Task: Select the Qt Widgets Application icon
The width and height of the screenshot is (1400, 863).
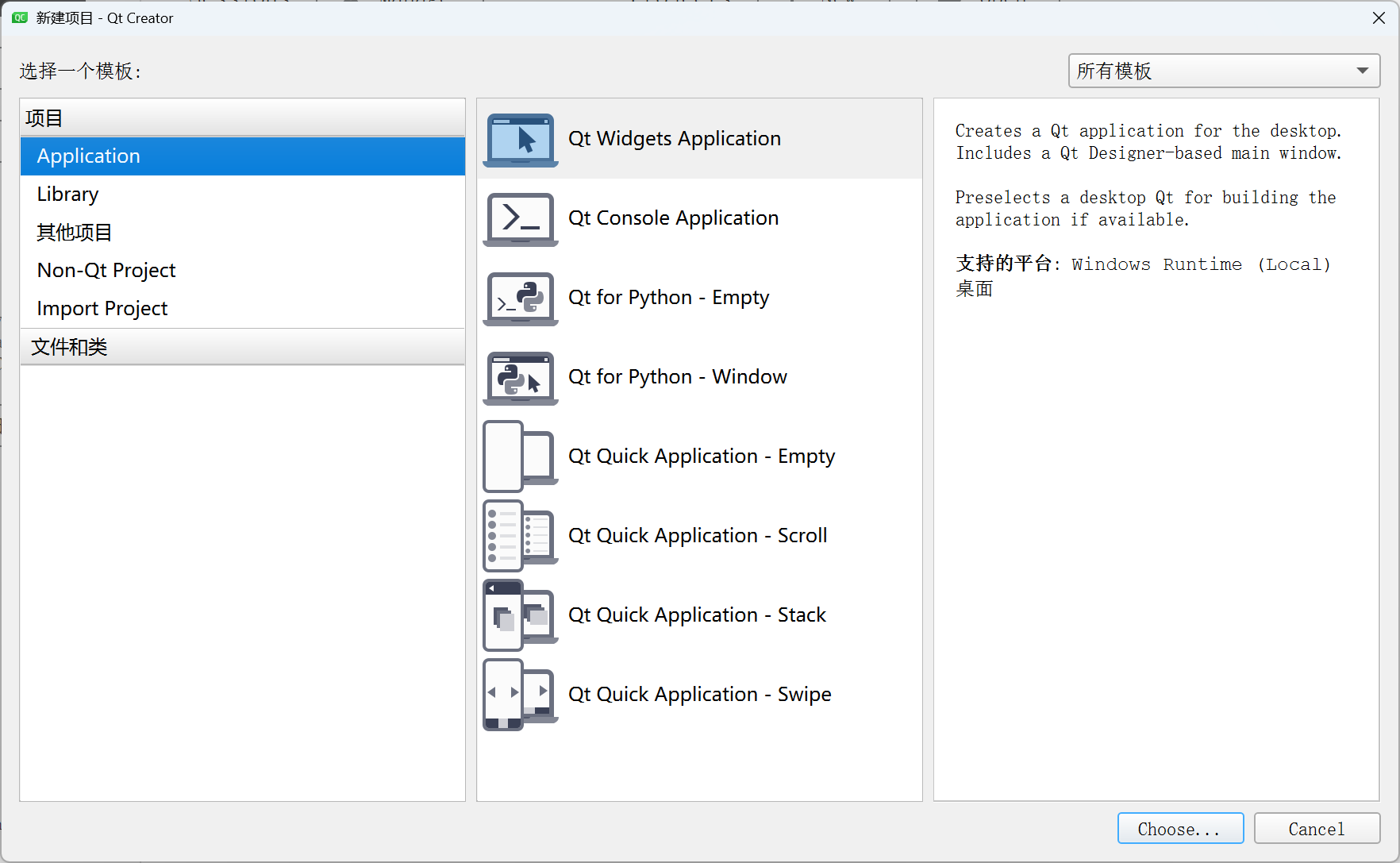Action: [521, 140]
